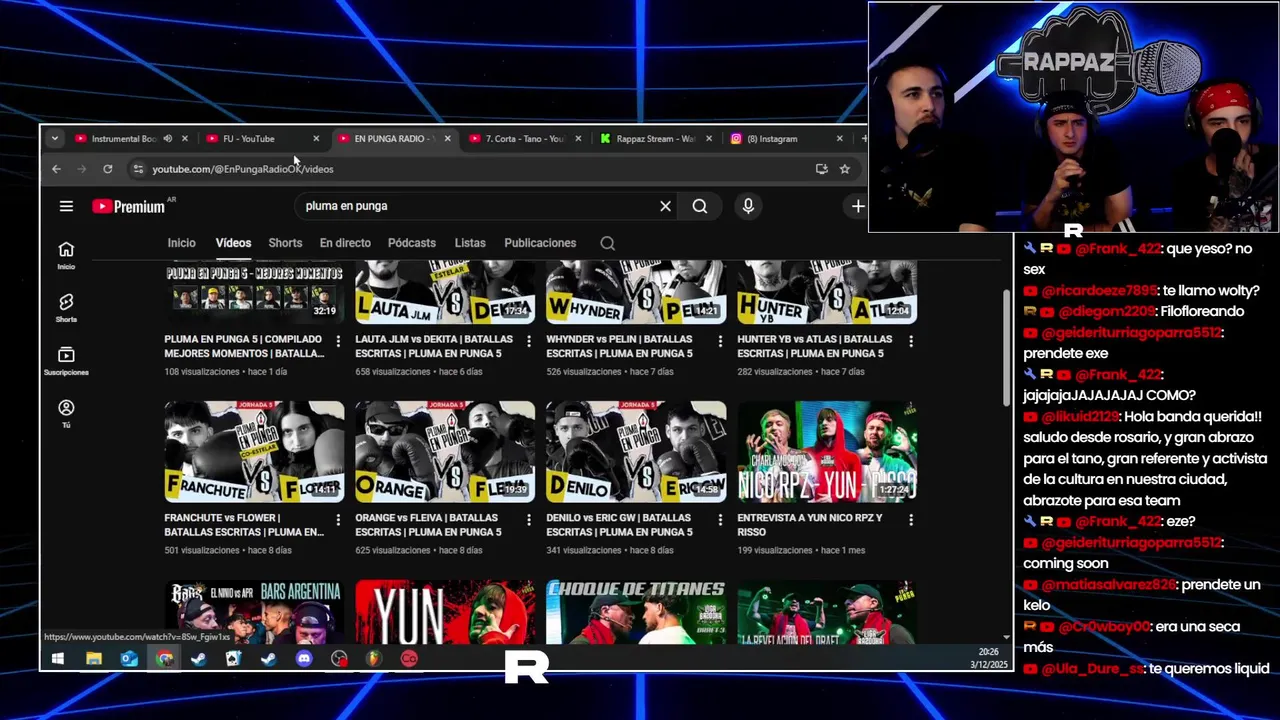Open the Tú profile sidebar item
Screen dimensions: 1280x720
(x=66, y=413)
